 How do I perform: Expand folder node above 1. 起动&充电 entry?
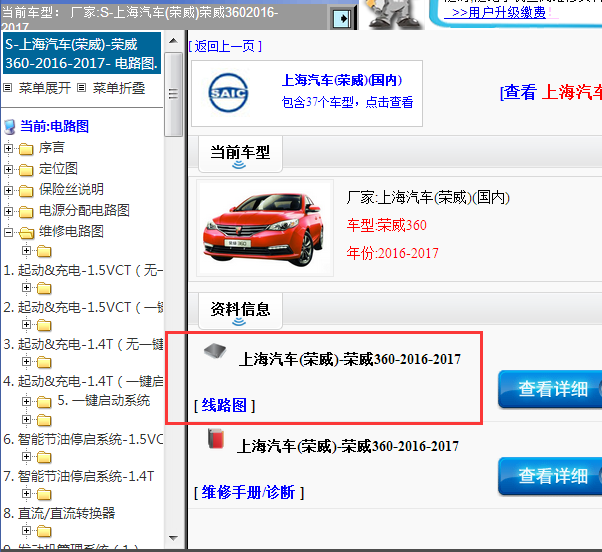click(26, 251)
